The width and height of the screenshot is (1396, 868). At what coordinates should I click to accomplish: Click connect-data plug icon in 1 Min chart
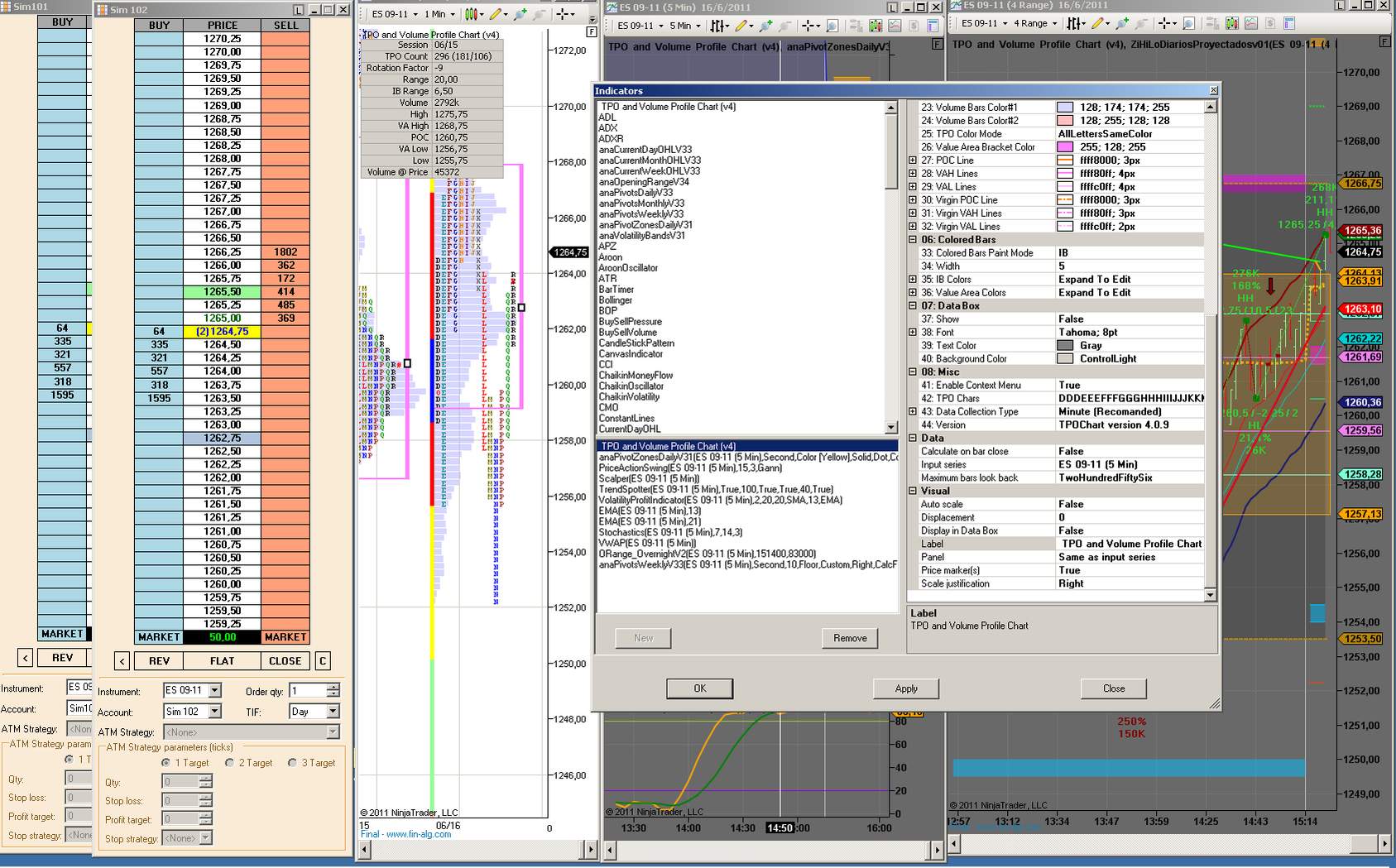(520, 14)
